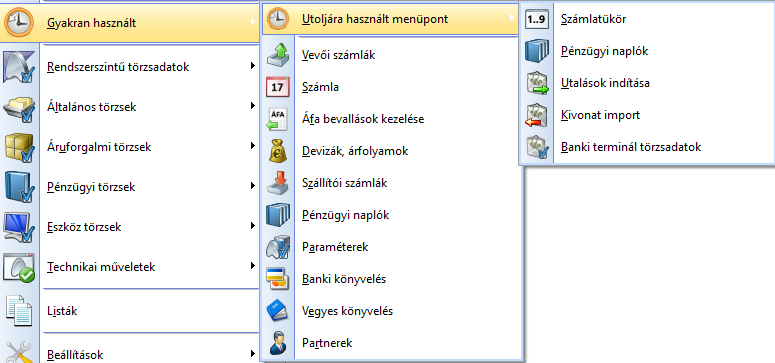Screen dimensions: 775x363
Task: Open Pénzügyi naplók in the middle menu
Action: coord(392,215)
